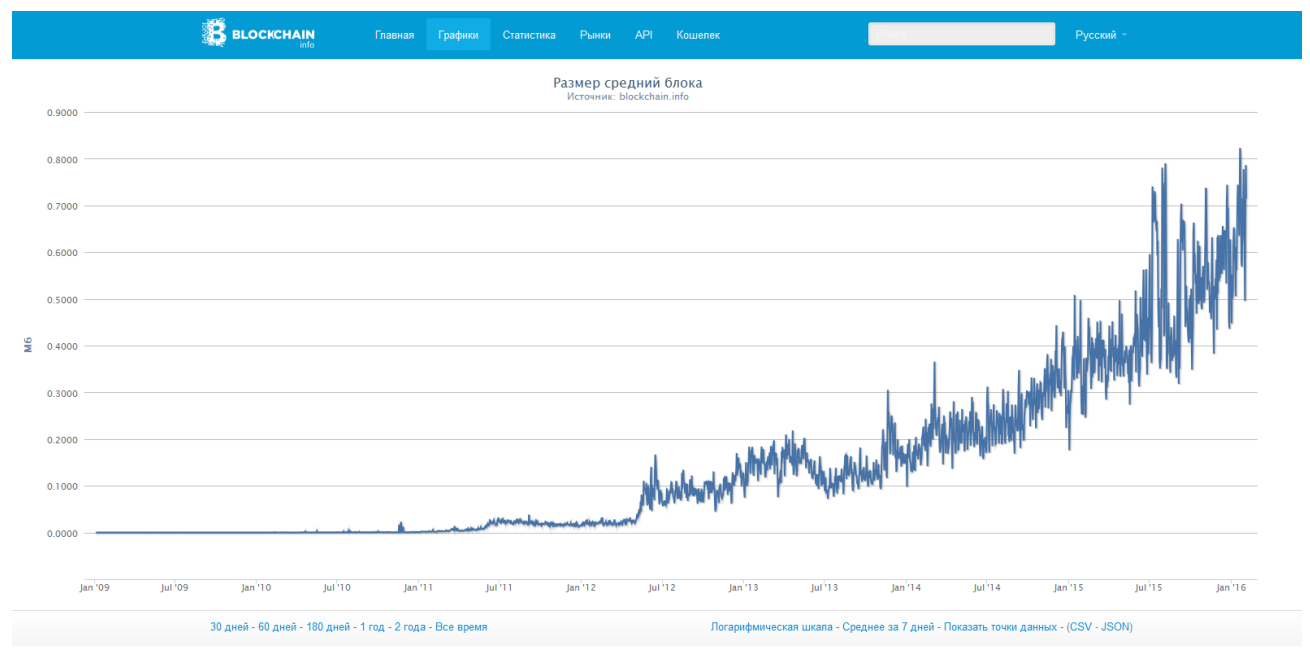
Task: Toggle Показать точки данных option
Action: pos(1000,627)
